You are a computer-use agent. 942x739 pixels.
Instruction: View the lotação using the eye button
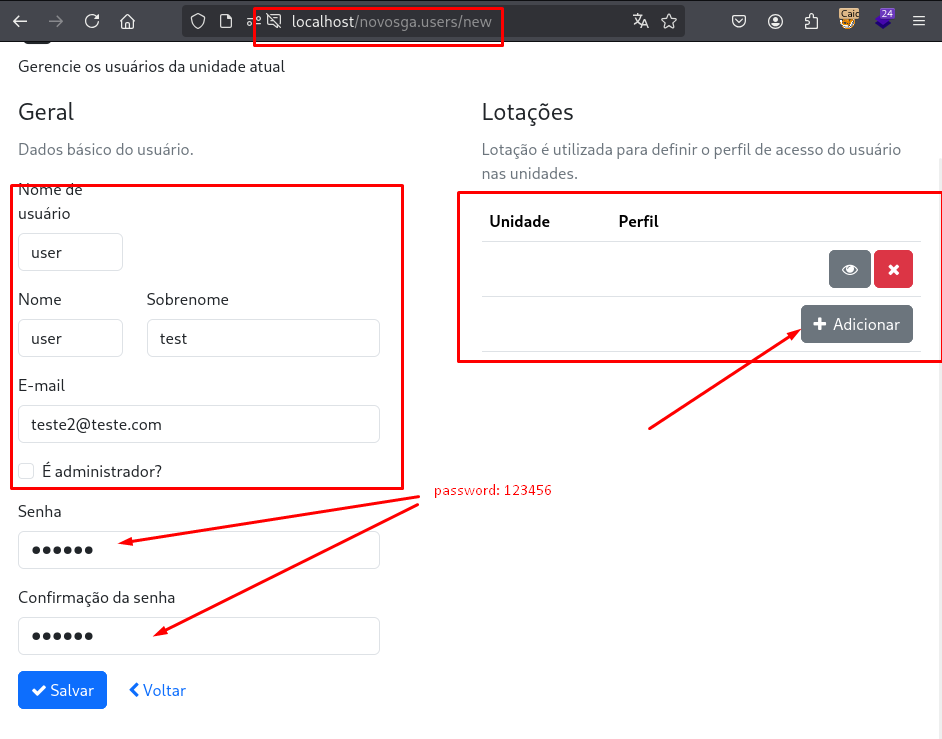point(849,270)
